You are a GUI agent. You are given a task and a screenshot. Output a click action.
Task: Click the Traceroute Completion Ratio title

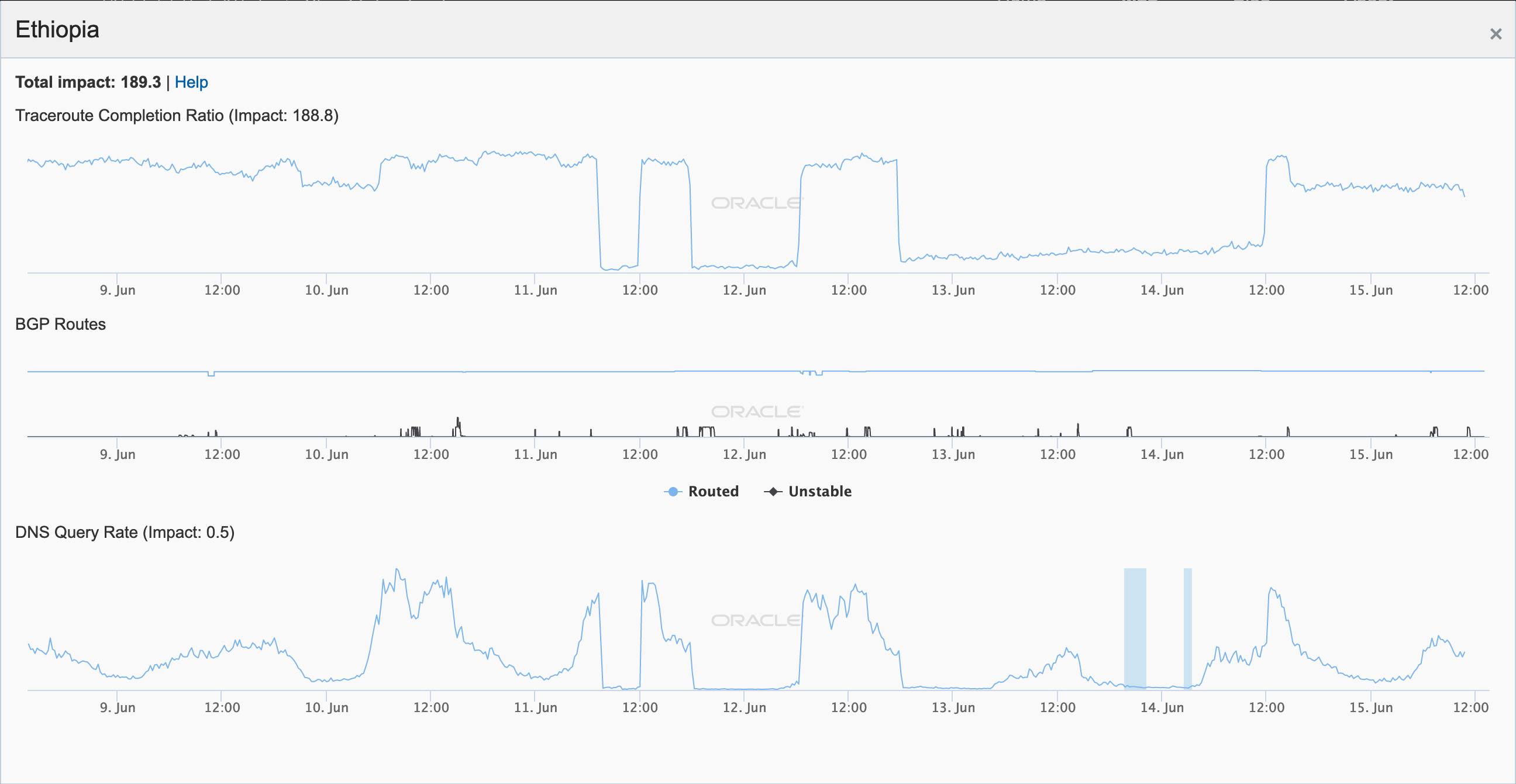177,115
